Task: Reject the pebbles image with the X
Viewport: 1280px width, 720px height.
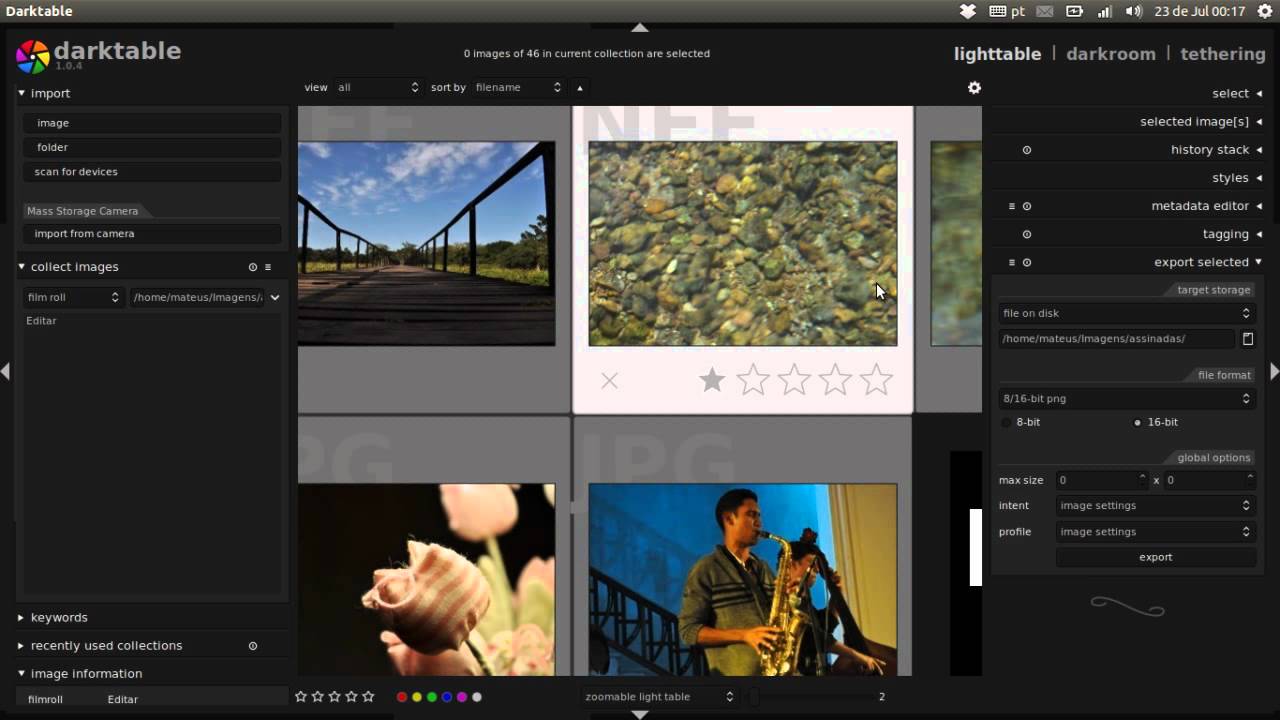Action: (609, 380)
